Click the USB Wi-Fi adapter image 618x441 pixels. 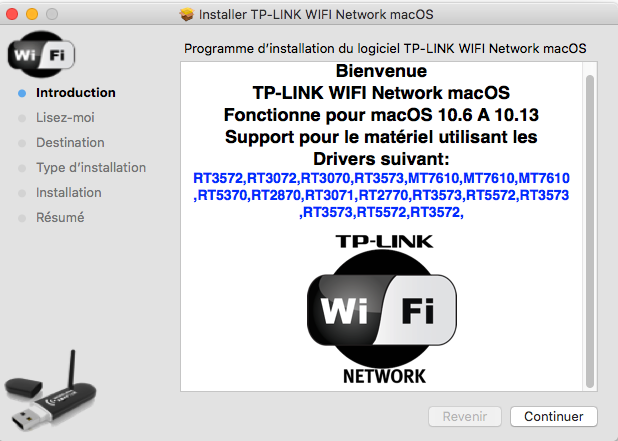(50, 390)
